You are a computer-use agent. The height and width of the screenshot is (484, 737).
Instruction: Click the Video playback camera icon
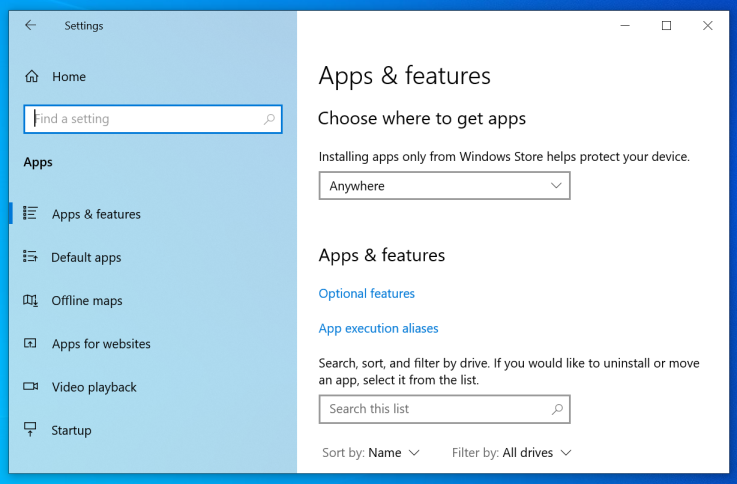(31, 386)
